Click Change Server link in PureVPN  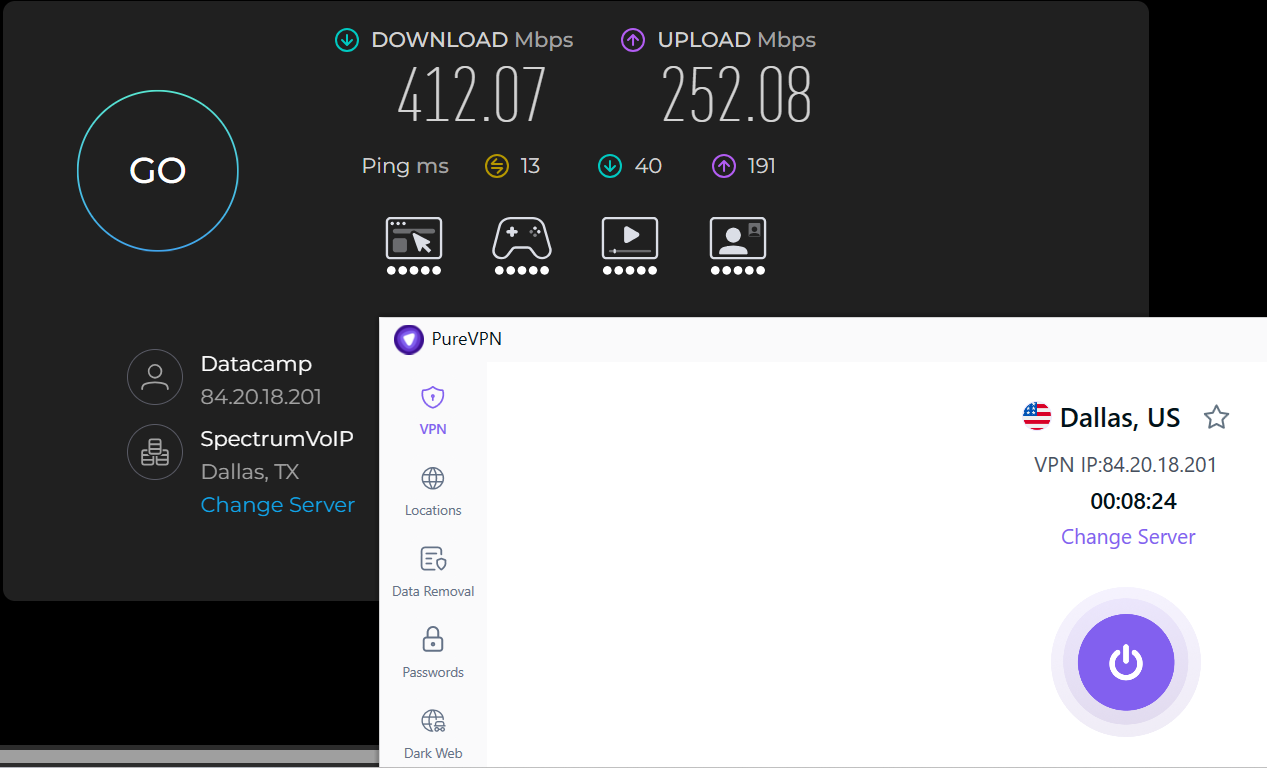tap(1128, 537)
